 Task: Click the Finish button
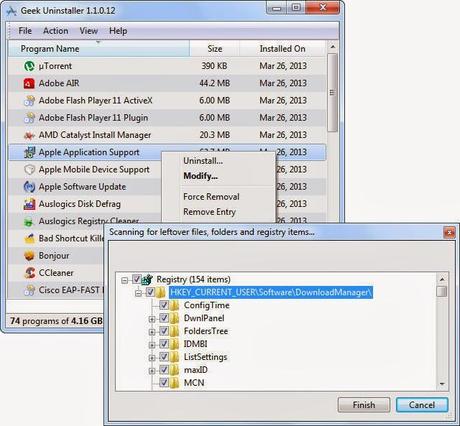coord(364,405)
